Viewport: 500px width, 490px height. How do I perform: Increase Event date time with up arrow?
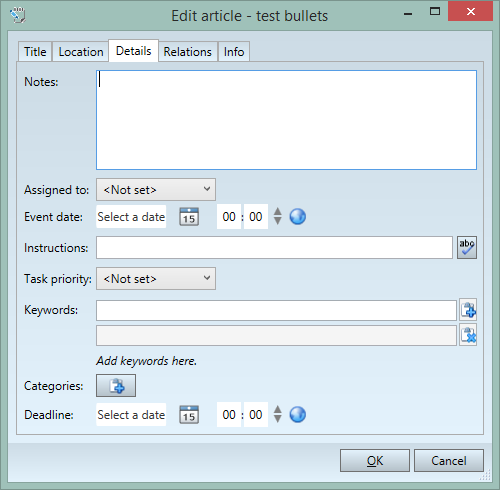tap(277, 212)
